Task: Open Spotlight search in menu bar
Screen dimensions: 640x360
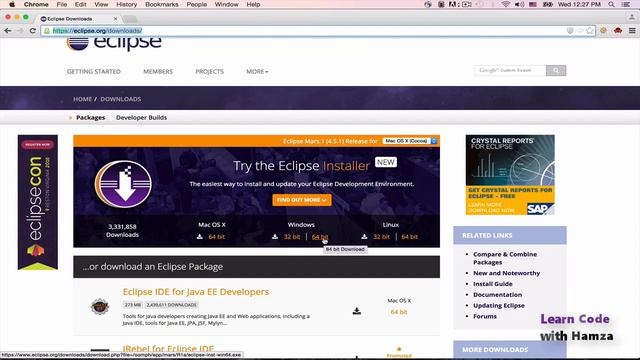Action: point(611,4)
